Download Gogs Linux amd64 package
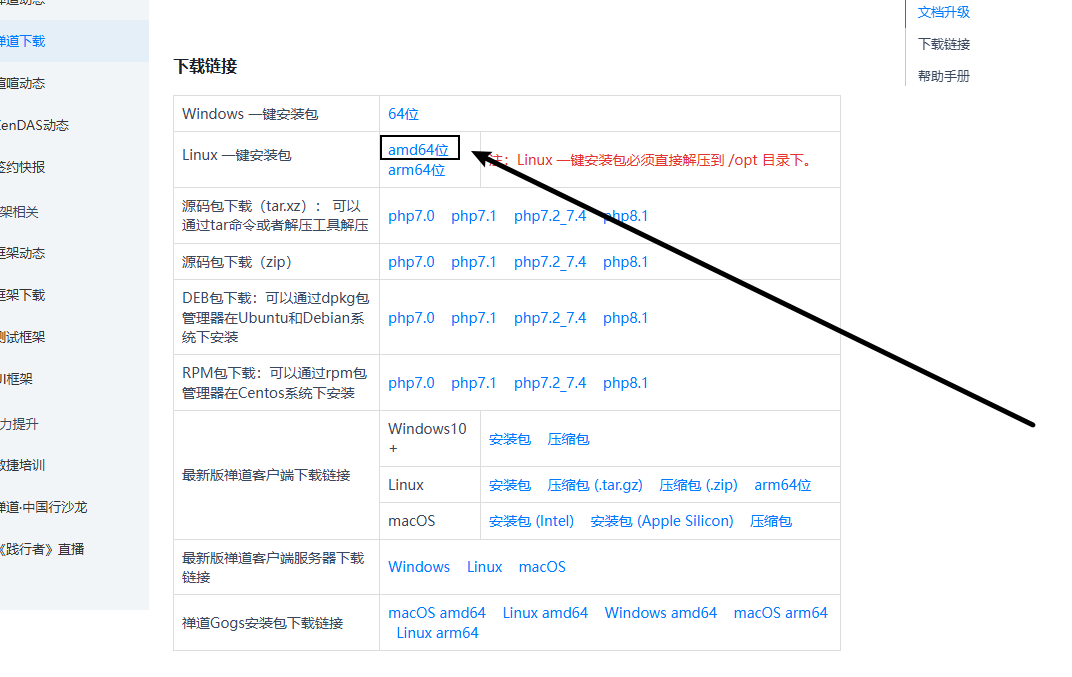Image resolution: width=1072 pixels, height=677 pixels. click(545, 613)
